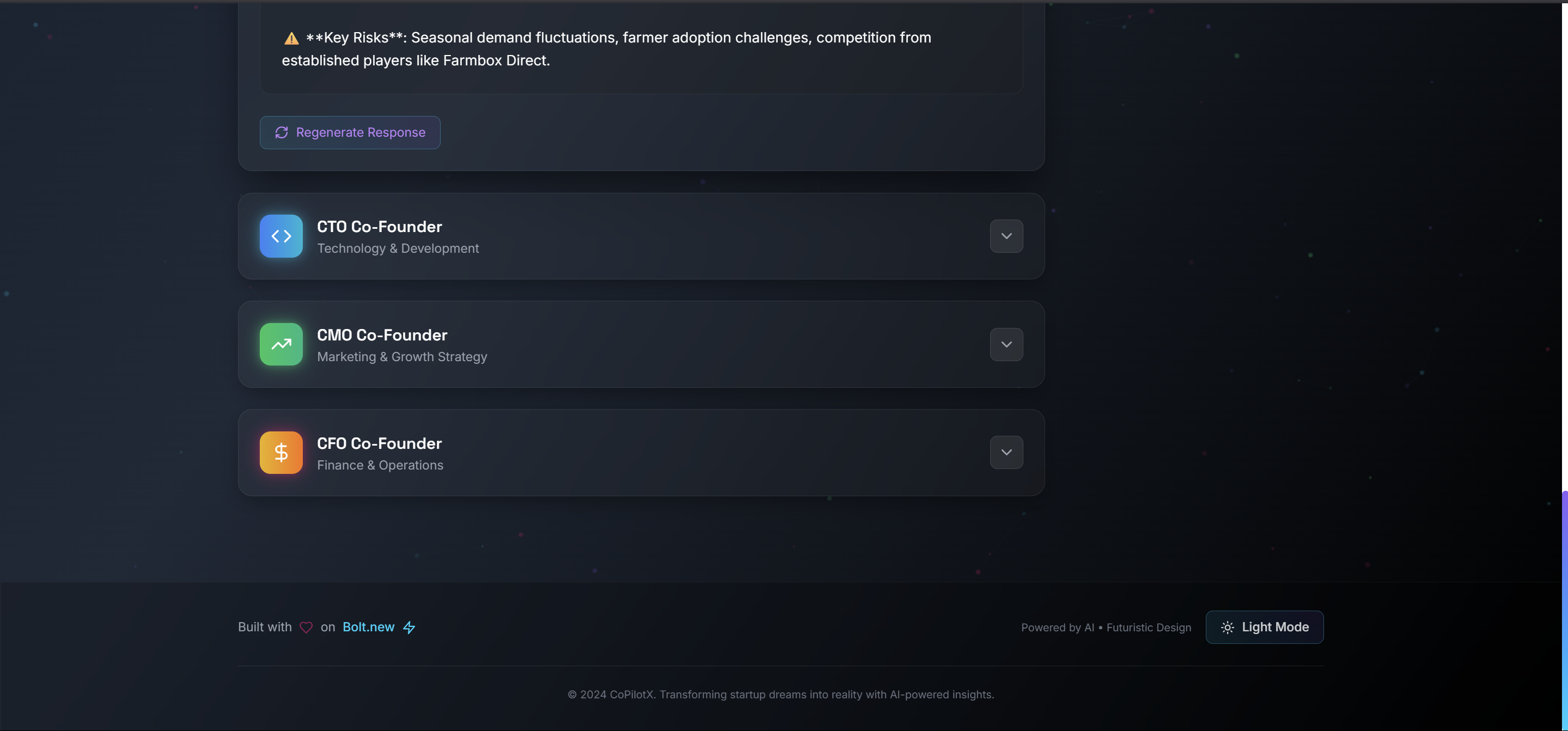Click the CFO dollar sign icon
The height and width of the screenshot is (731, 1568).
(x=280, y=452)
